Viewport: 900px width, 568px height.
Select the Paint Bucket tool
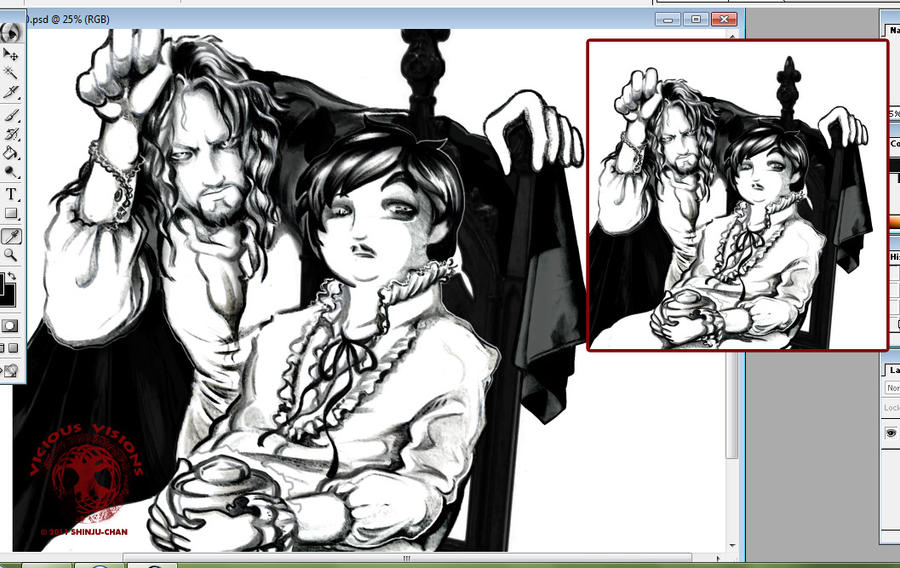click(11, 153)
